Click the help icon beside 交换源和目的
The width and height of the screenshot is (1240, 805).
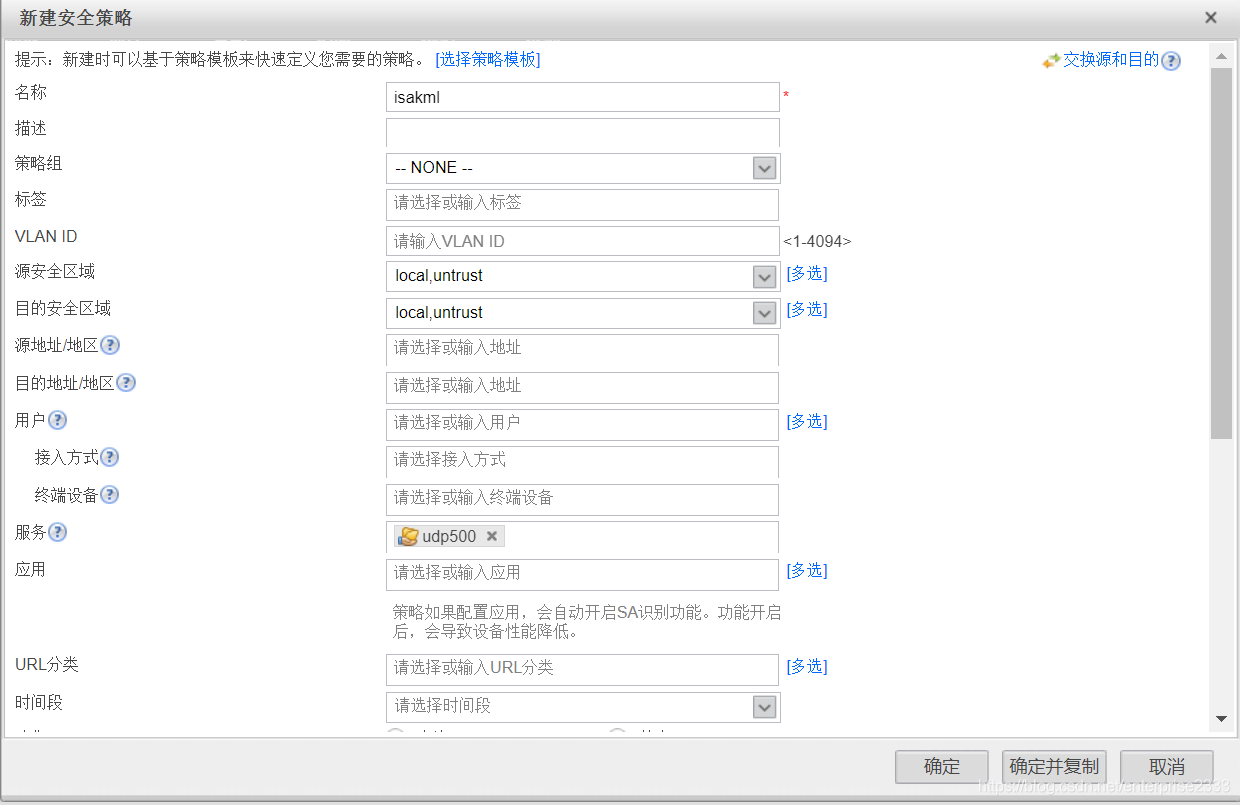click(x=1171, y=61)
